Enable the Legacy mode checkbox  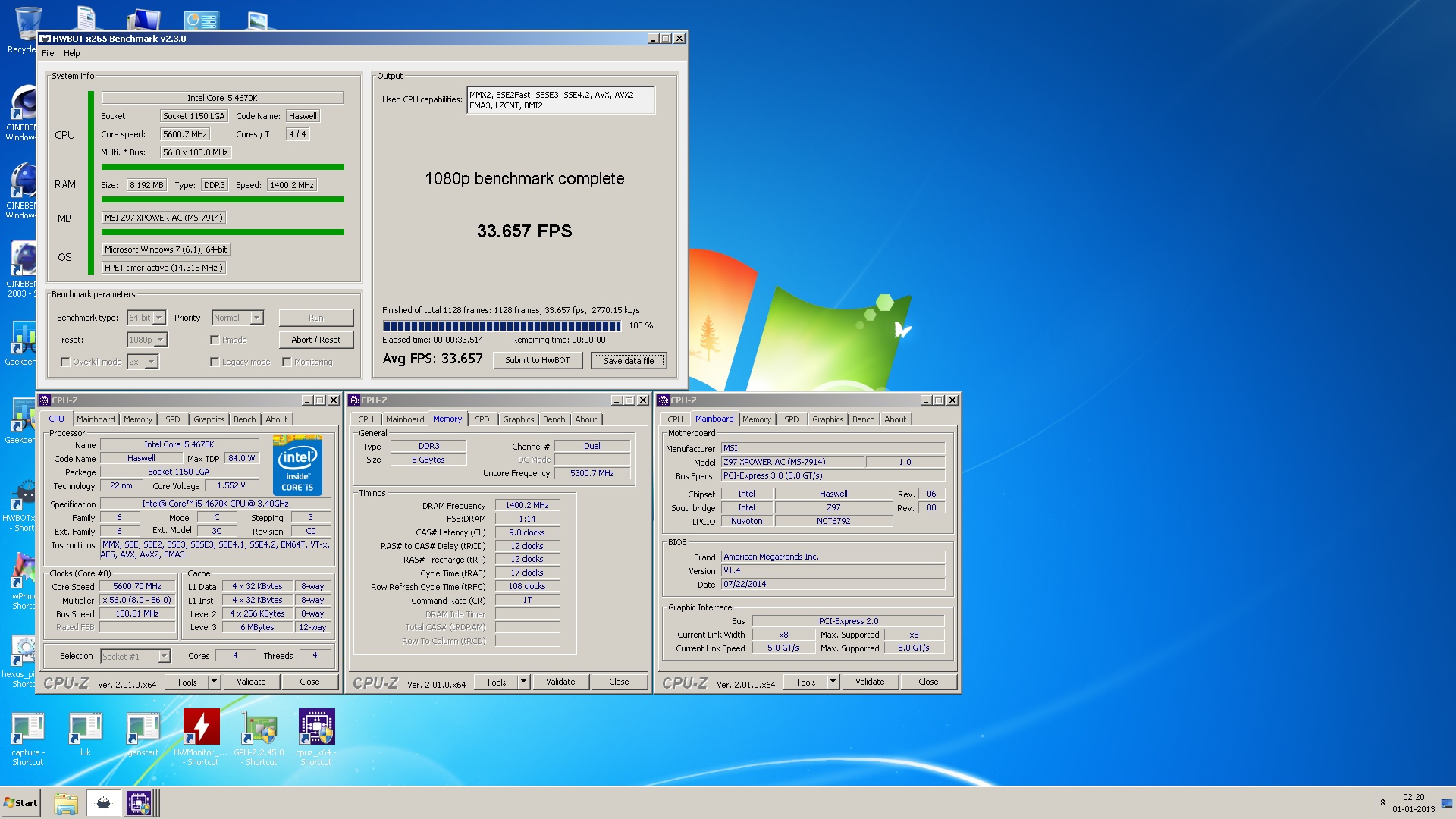[x=215, y=362]
